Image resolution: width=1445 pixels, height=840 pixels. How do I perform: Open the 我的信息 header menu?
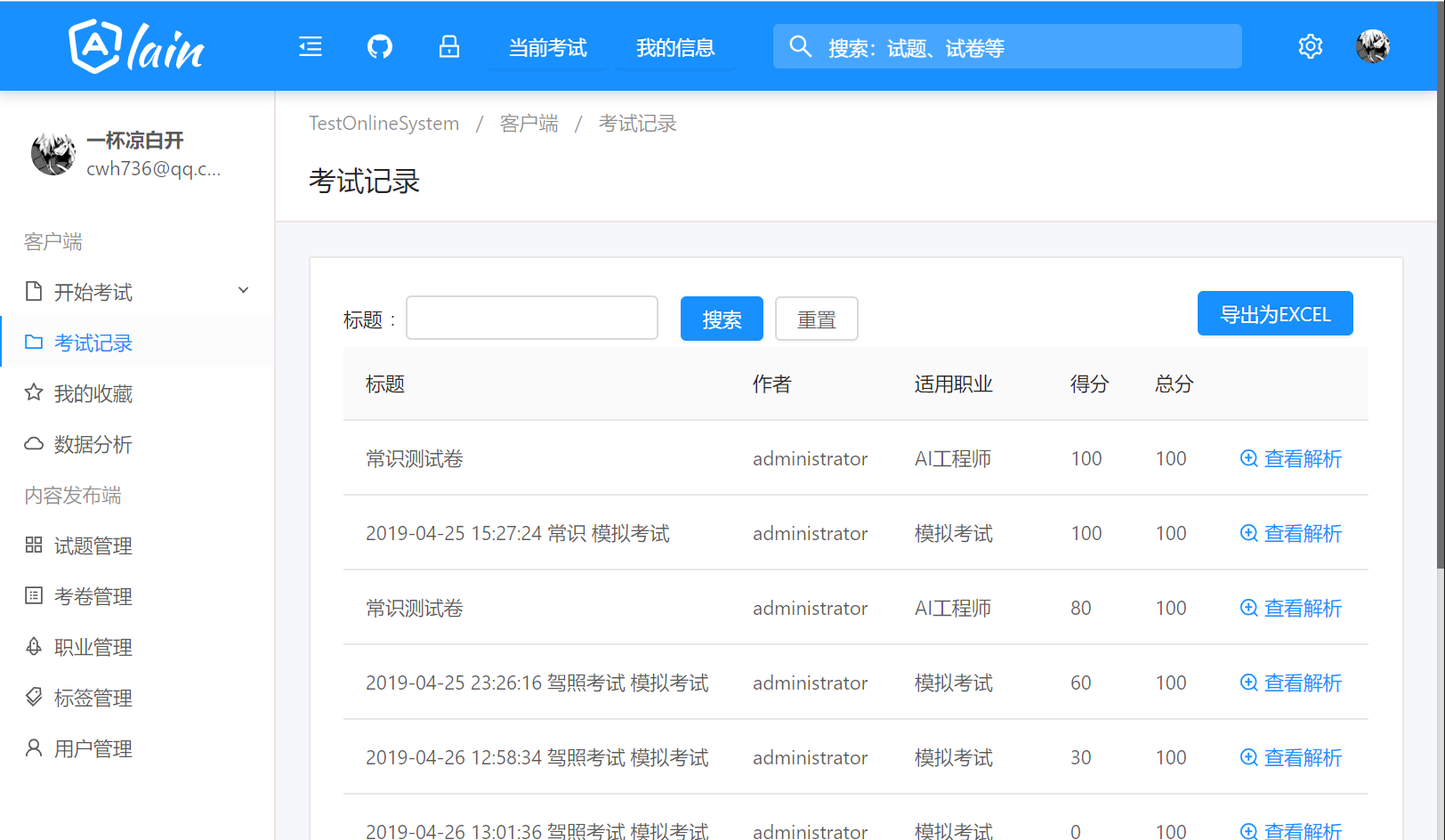[675, 48]
